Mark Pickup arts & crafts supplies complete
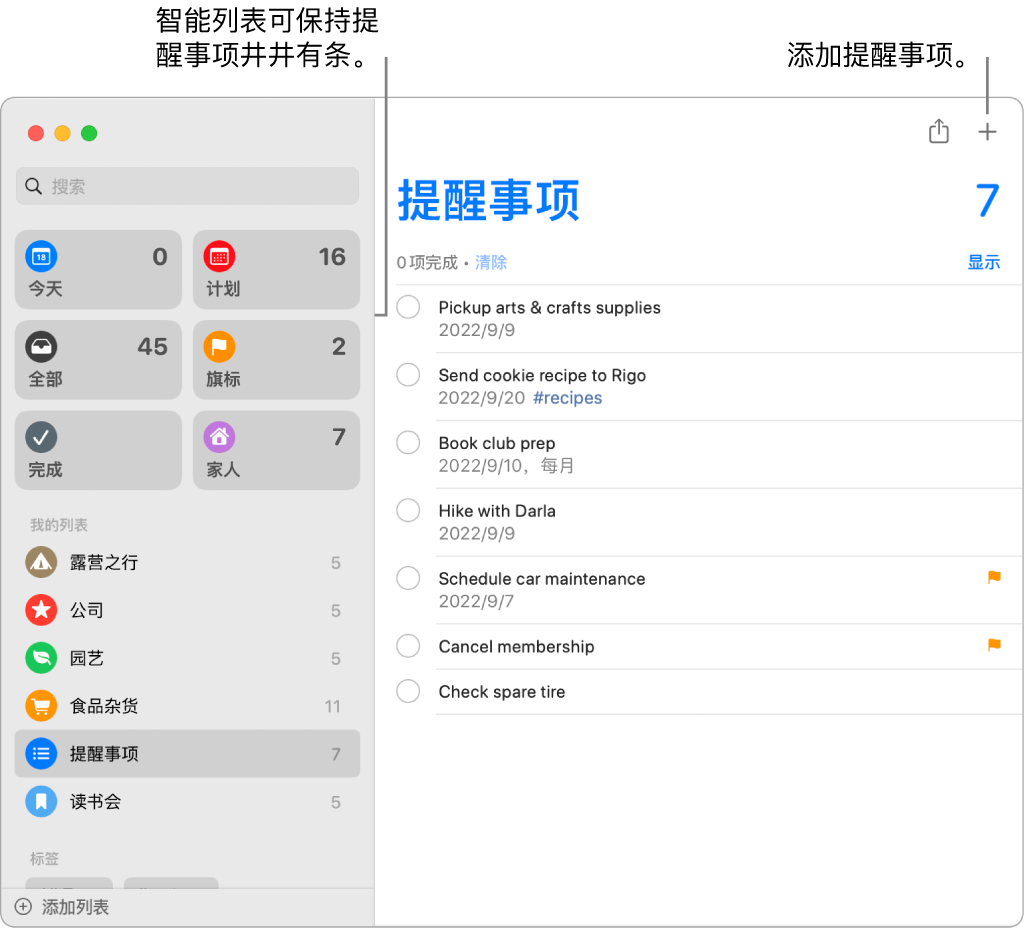The height and width of the screenshot is (931, 1027). point(408,307)
